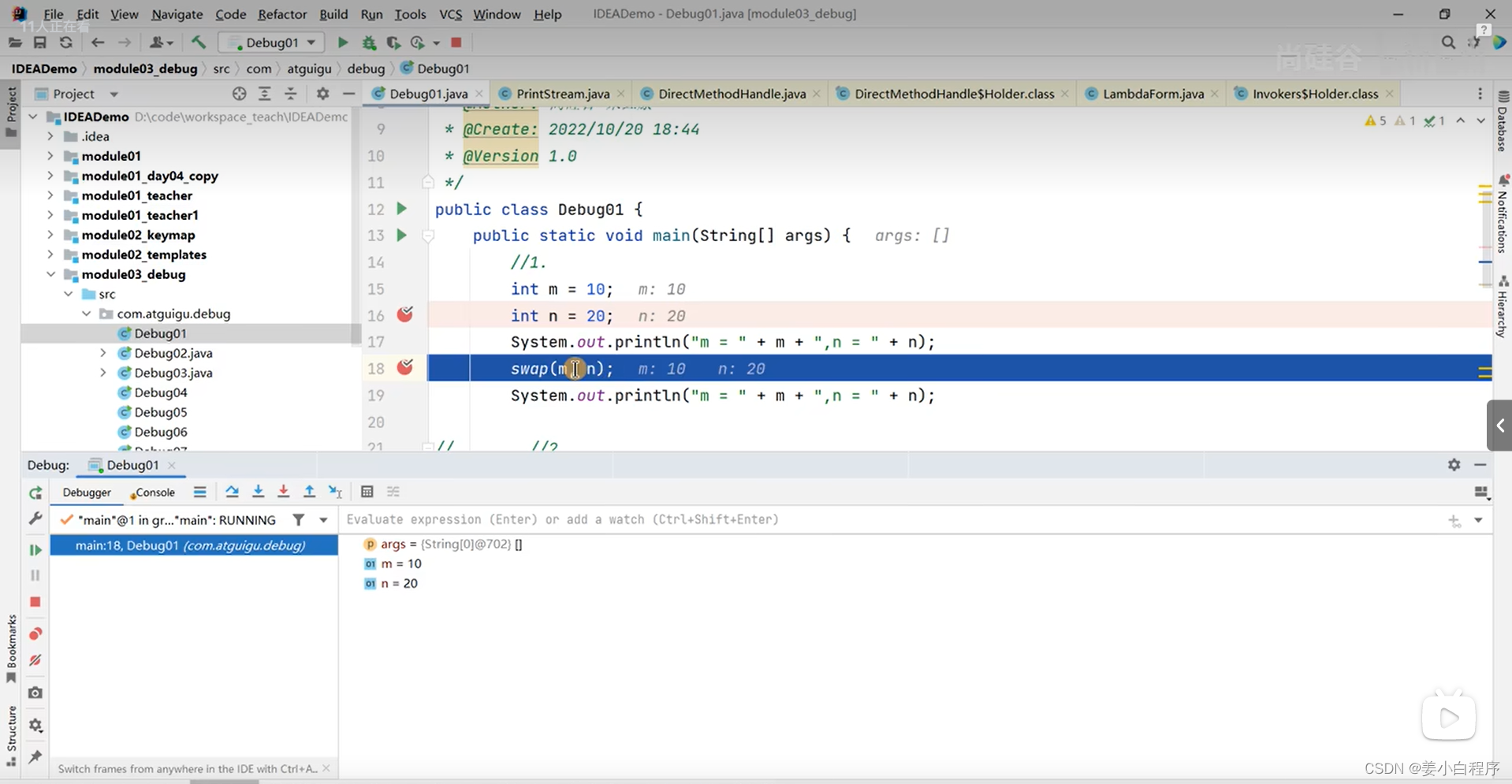1512x784 pixels.
Task: Switch to LambdaForm.java tab
Action: pyautogui.click(x=1153, y=94)
